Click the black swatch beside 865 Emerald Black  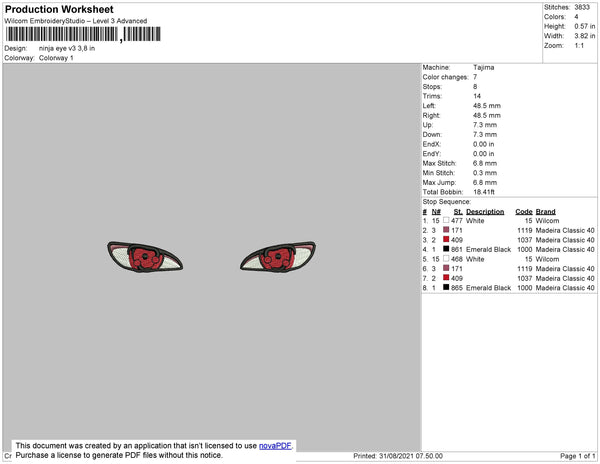coord(446,287)
